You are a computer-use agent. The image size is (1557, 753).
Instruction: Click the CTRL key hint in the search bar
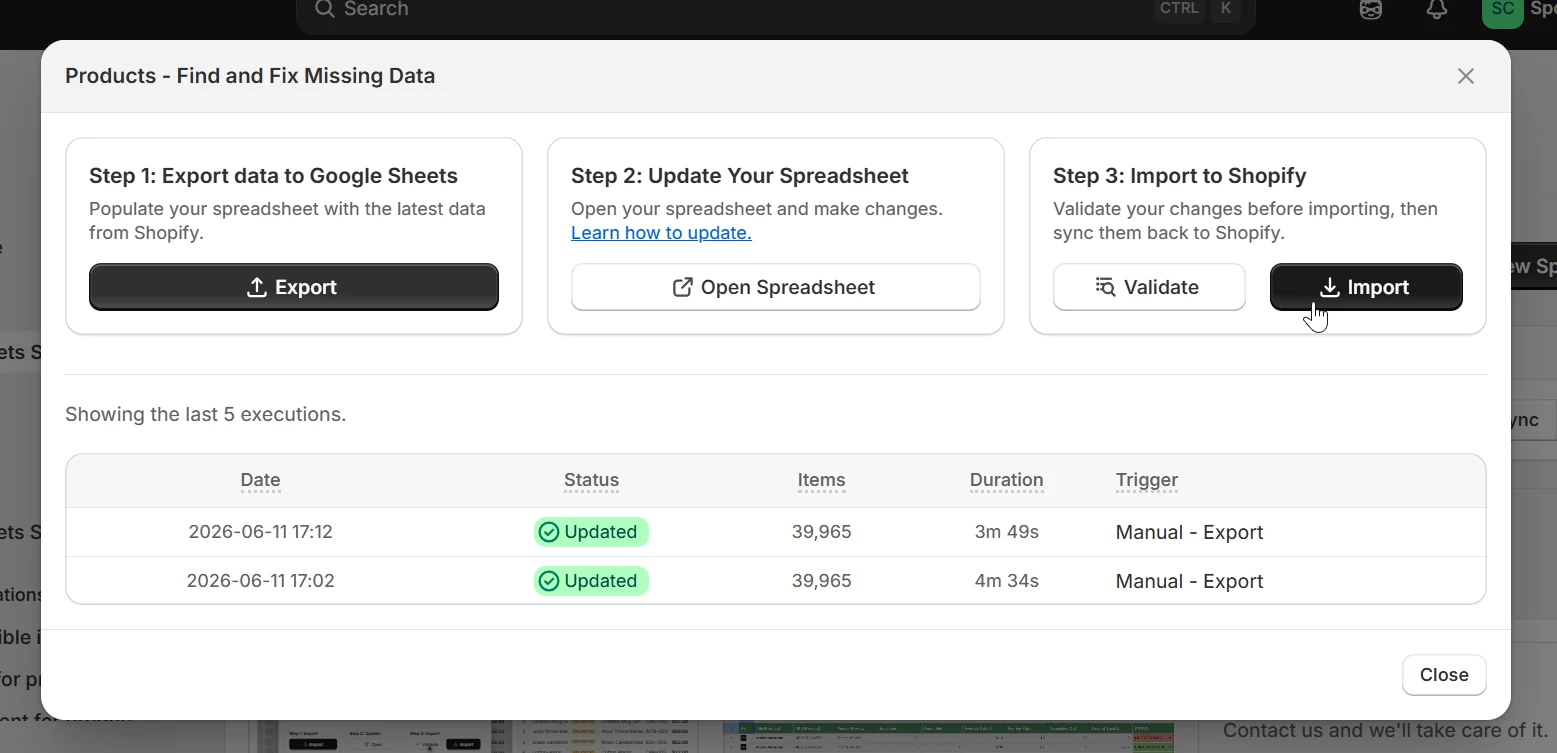pos(1178,9)
